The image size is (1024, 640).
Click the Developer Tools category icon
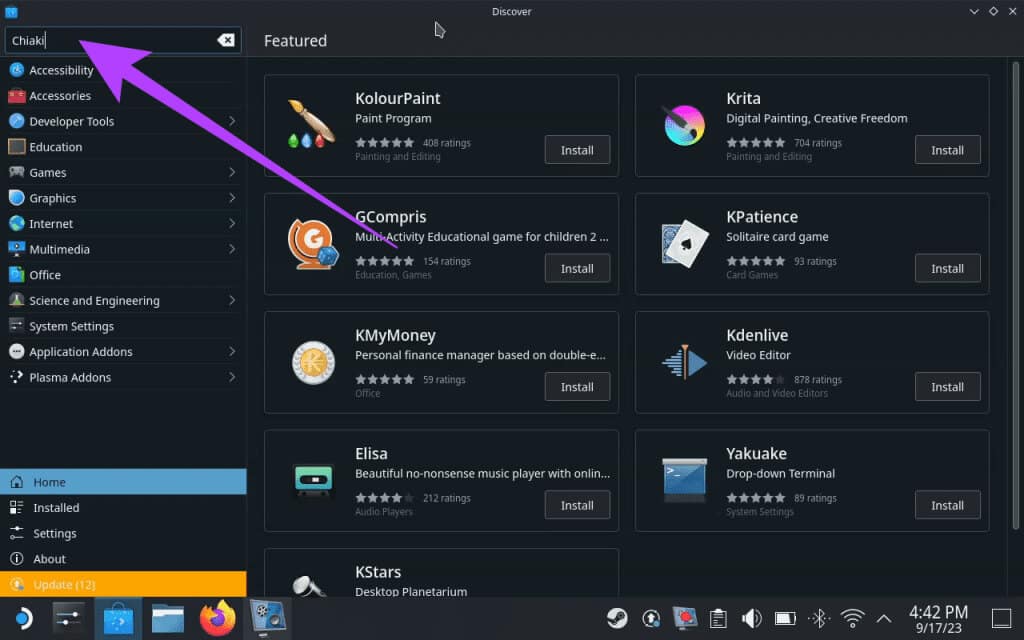click(16, 121)
